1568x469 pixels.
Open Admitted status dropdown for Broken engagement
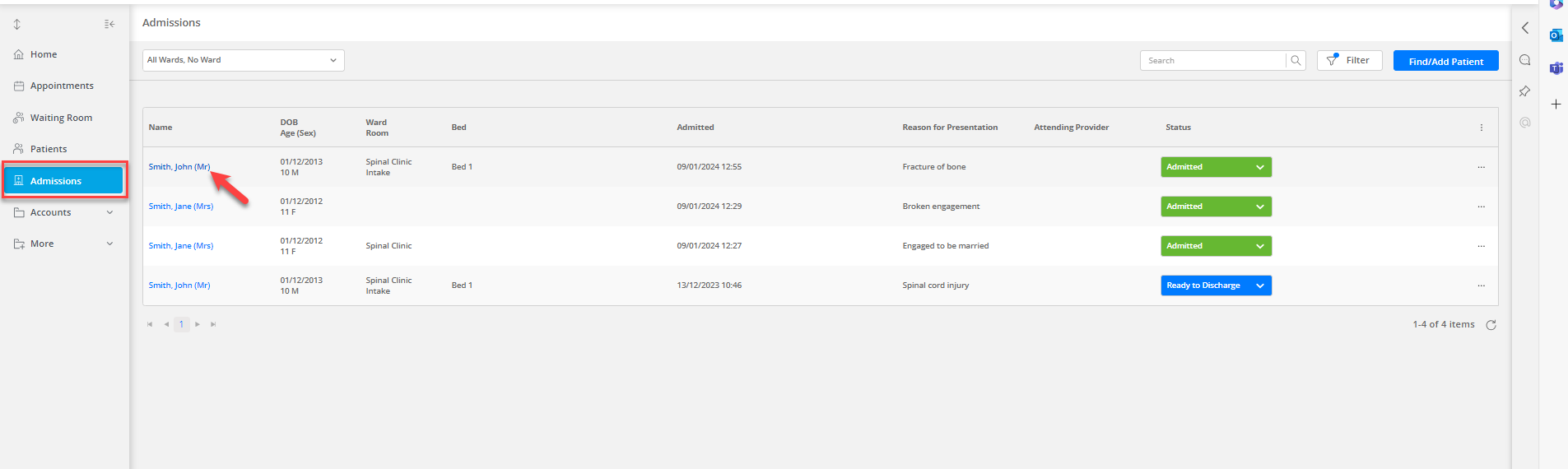[1217, 207]
